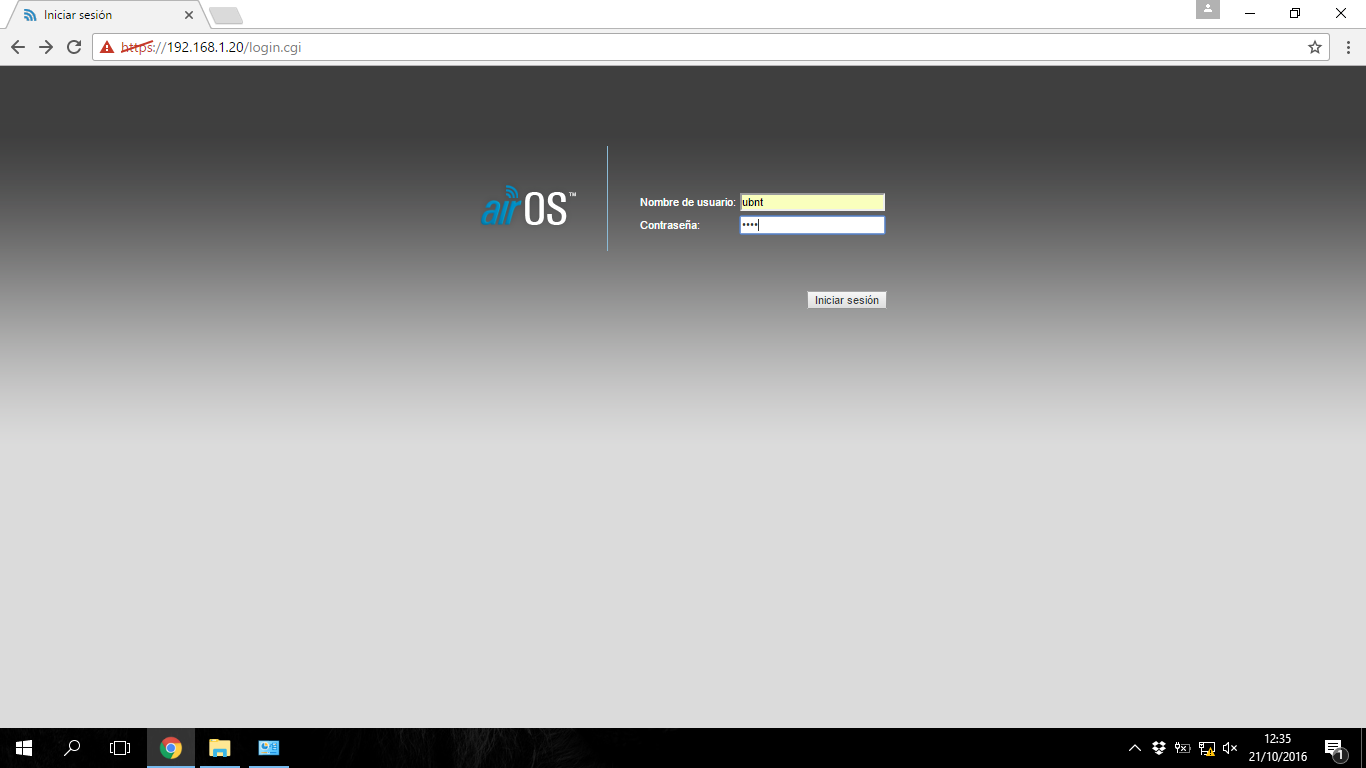The height and width of the screenshot is (768, 1366).
Task: Click the airOS logo
Action: 528,206
